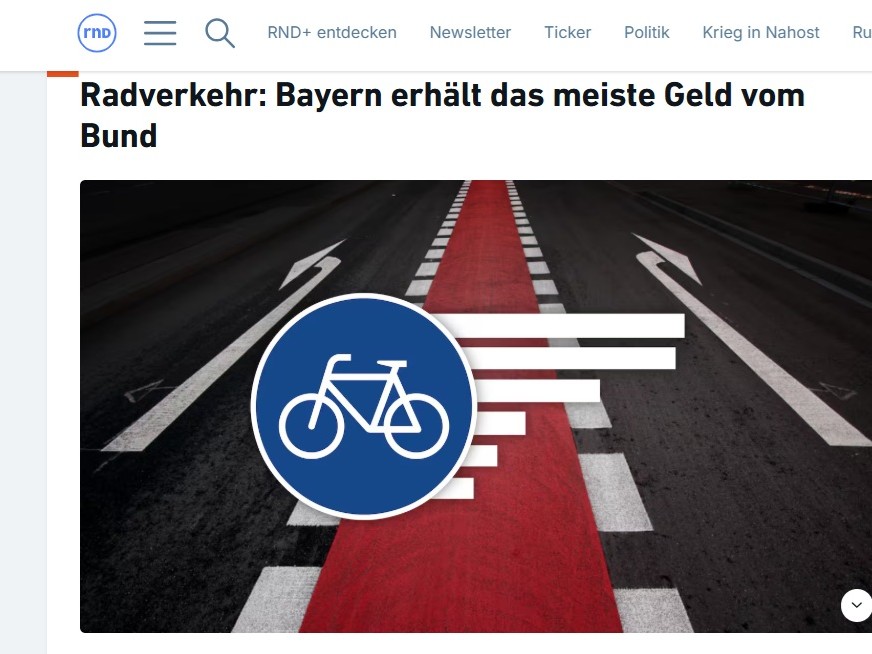The width and height of the screenshot is (872, 654).
Task: Open Krieg in Nahost topic
Action: (761, 32)
